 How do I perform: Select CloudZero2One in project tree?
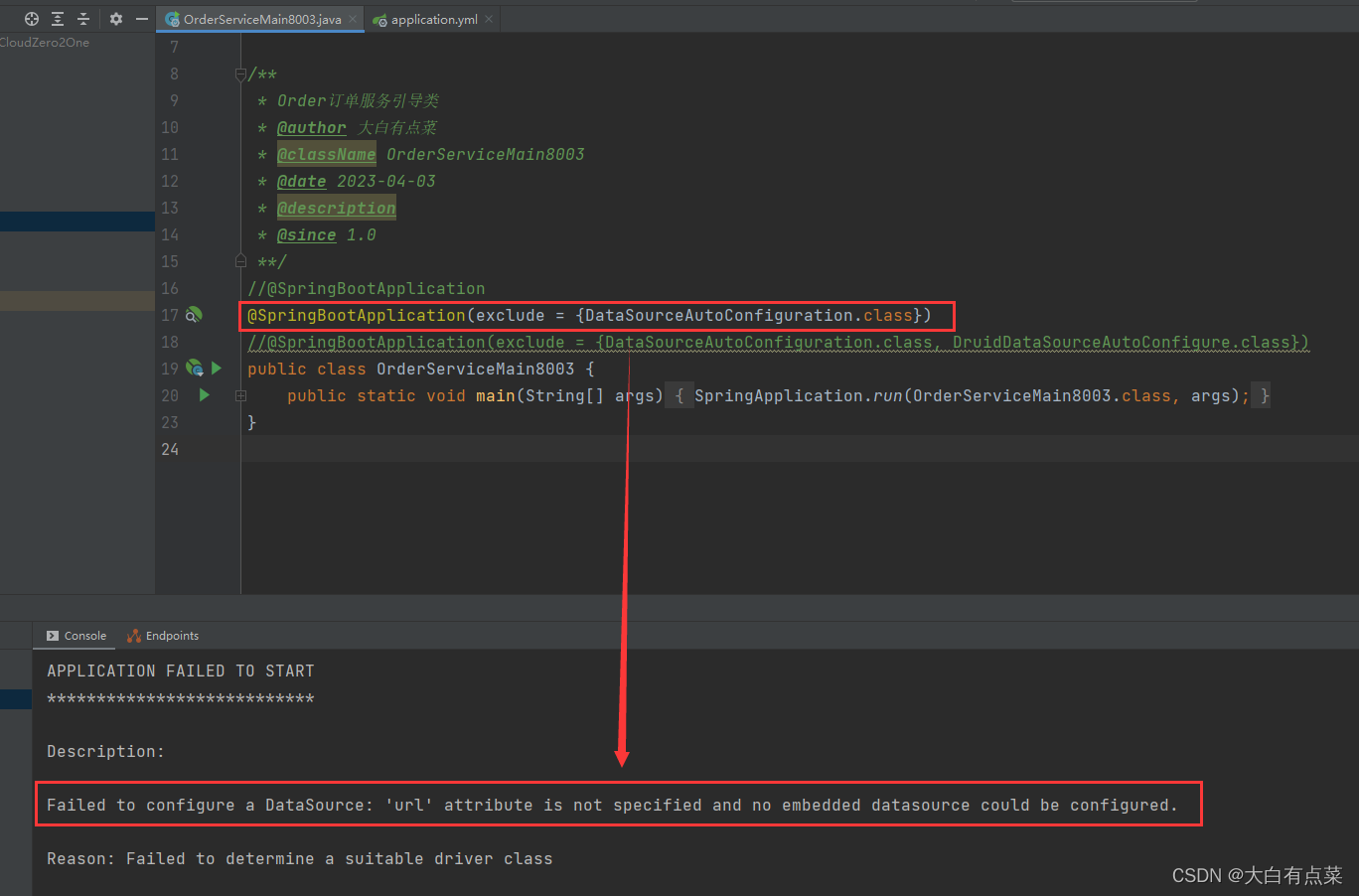[x=45, y=43]
